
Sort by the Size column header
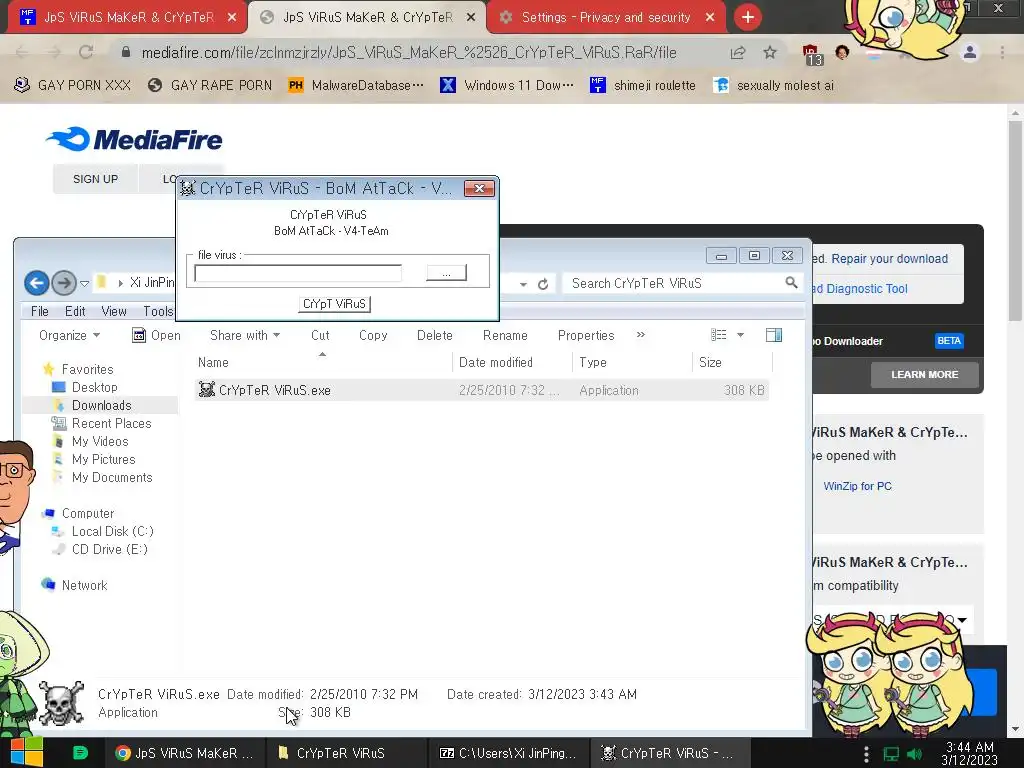point(731,362)
